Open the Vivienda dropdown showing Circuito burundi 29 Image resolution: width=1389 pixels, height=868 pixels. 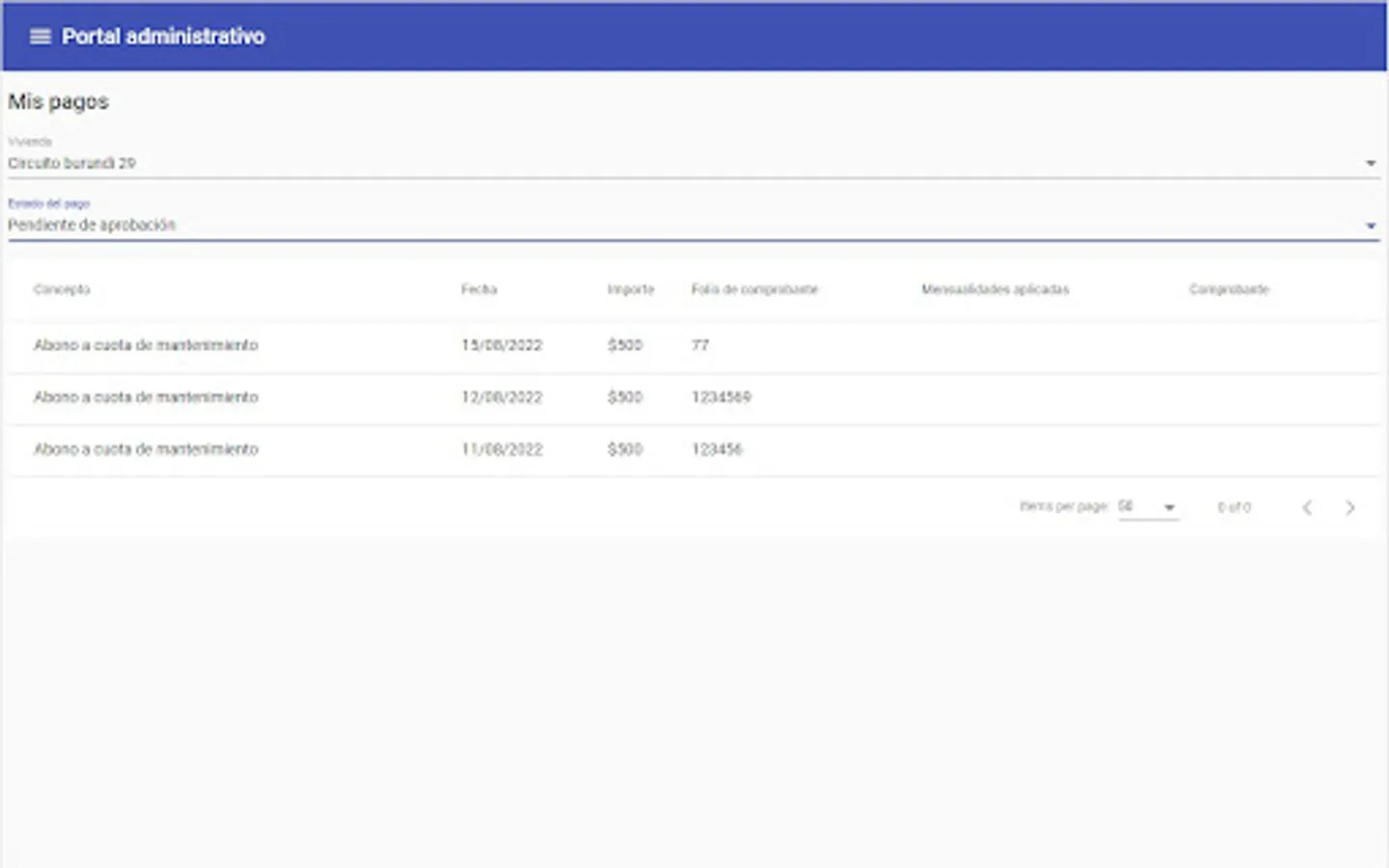tap(694, 163)
